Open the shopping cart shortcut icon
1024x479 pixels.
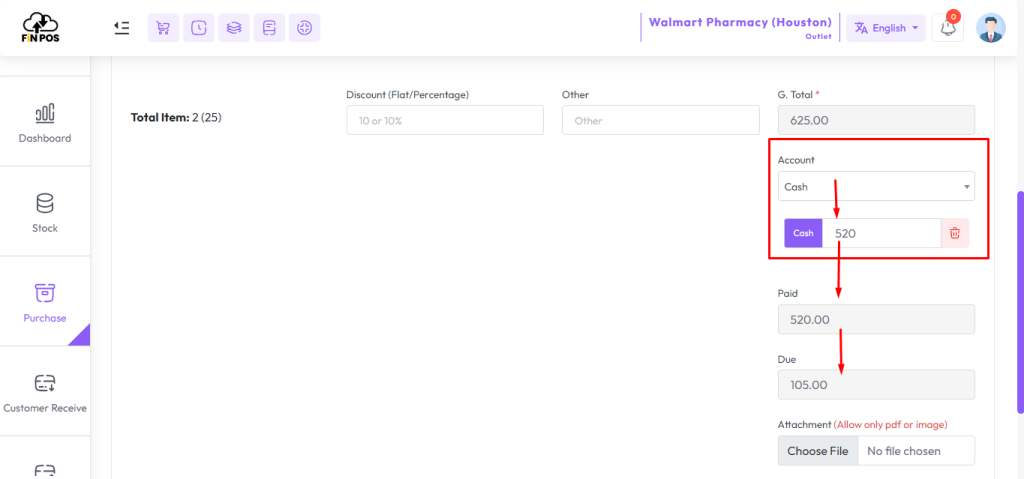pyautogui.click(x=163, y=28)
